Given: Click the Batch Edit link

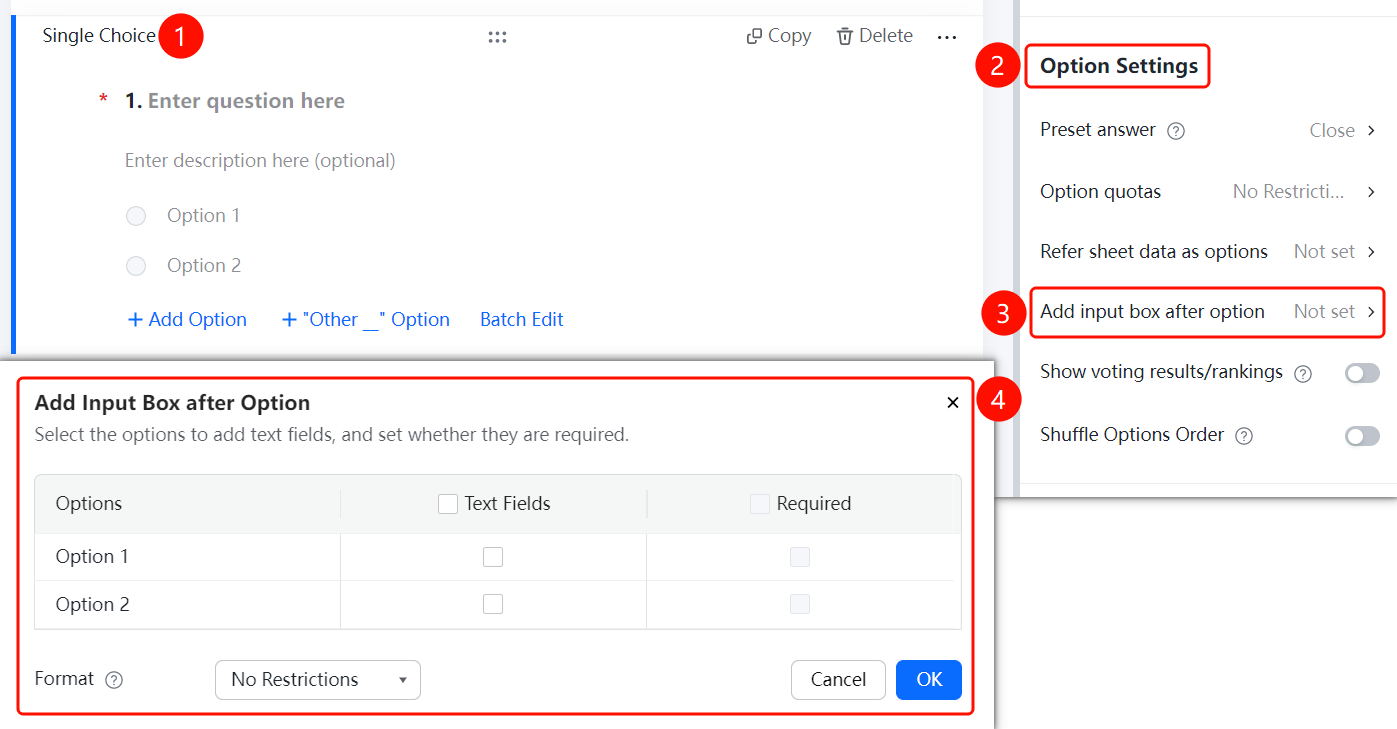Looking at the screenshot, I should tap(522, 320).
